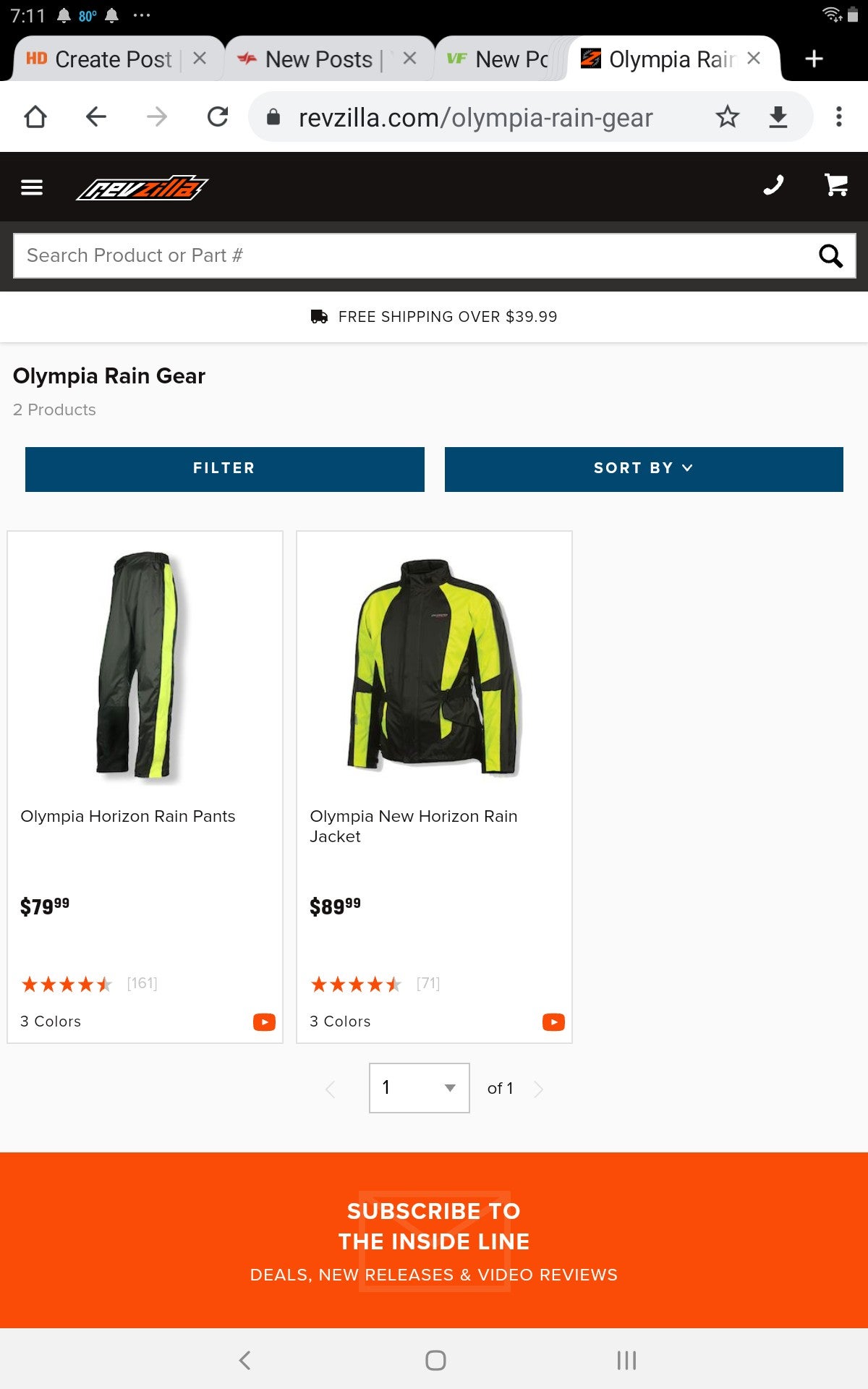
Task: Go to the RevZilla logo homepage
Action: click(142, 188)
